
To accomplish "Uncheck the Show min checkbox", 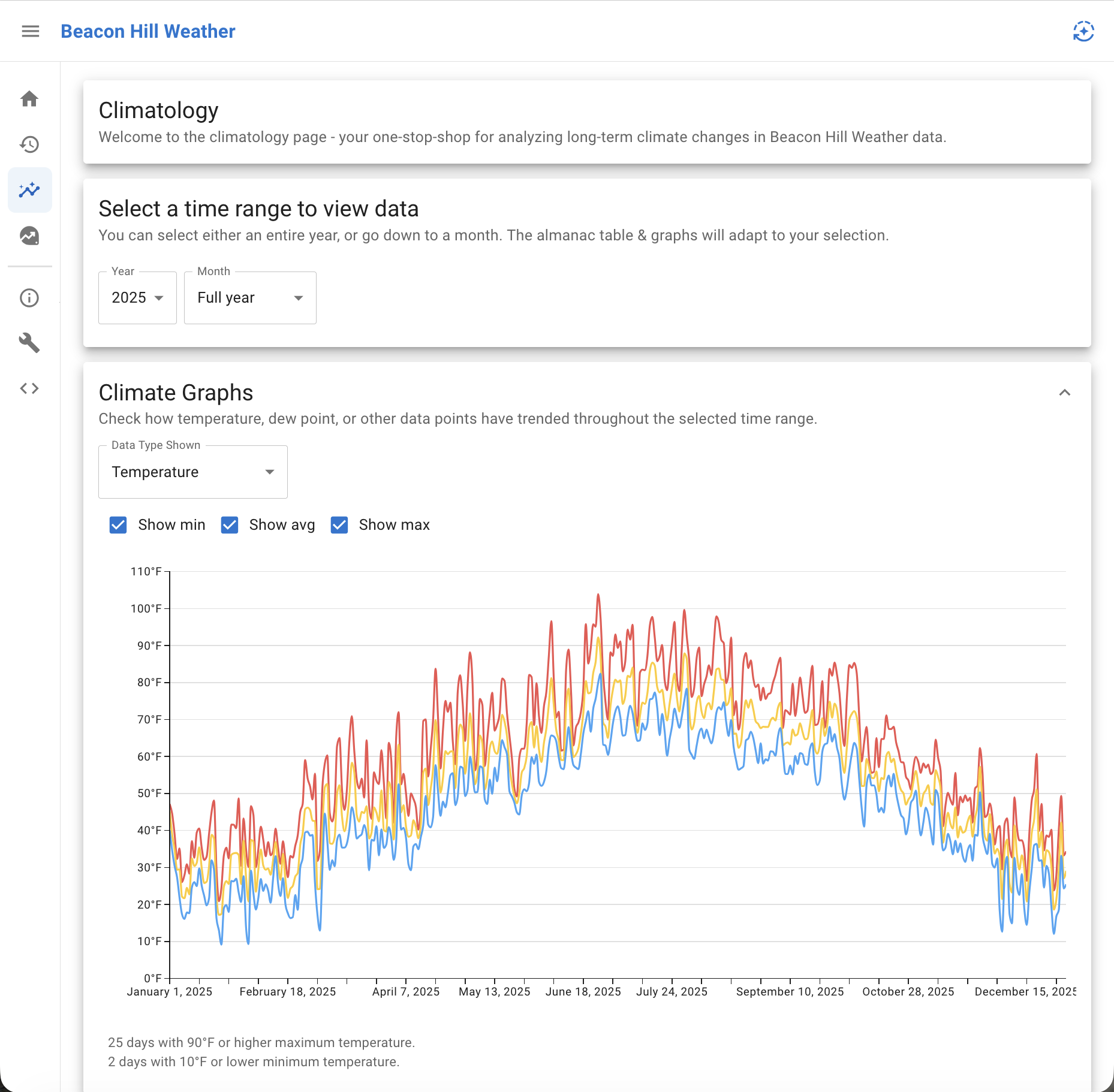I will pos(118,525).
